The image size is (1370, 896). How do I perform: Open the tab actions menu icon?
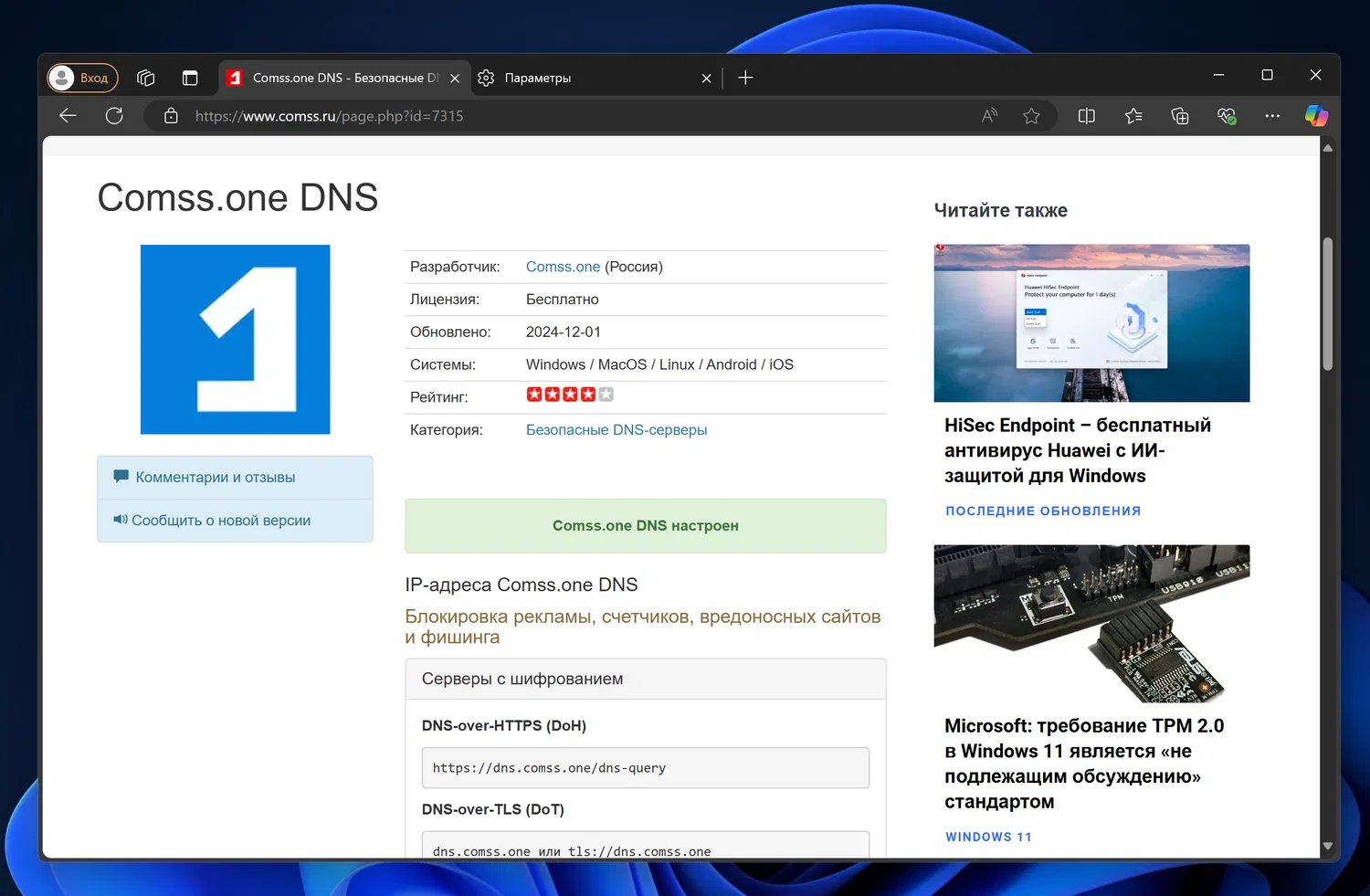pos(190,78)
